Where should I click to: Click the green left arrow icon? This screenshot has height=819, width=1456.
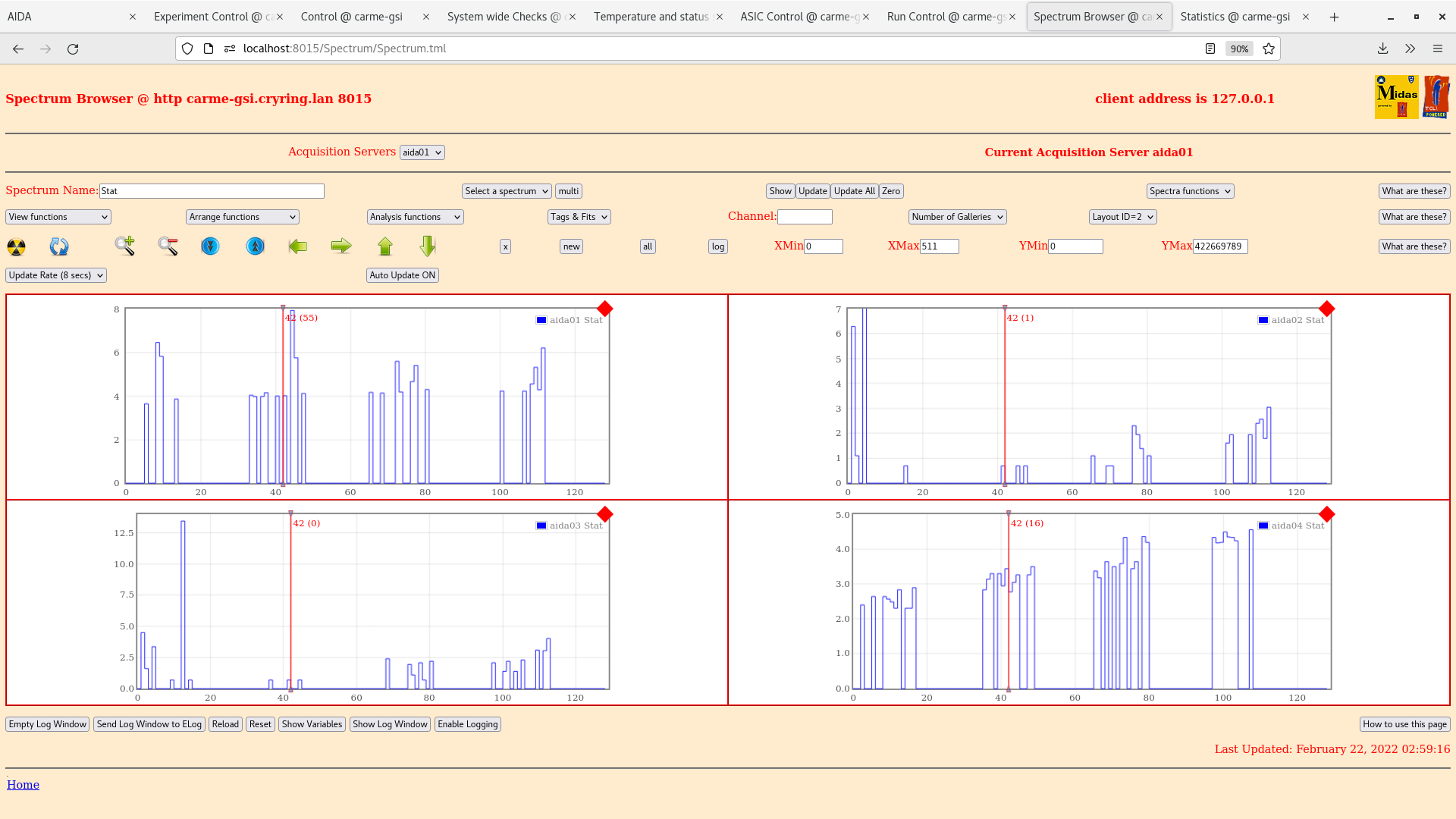point(298,246)
